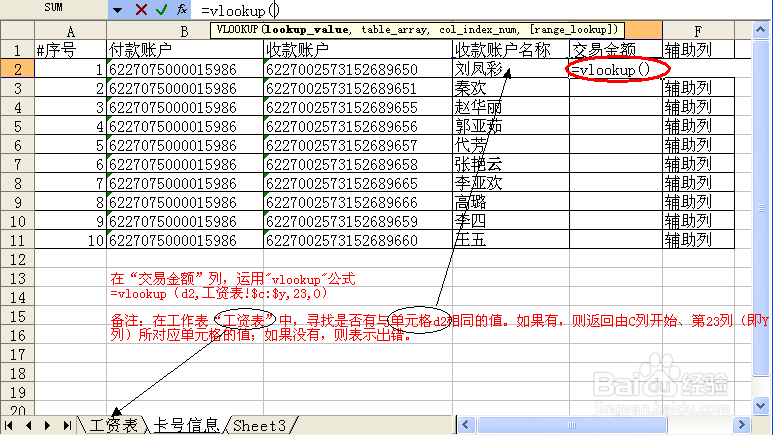
Task: Go to last sheet tab arrow
Action: point(67,425)
